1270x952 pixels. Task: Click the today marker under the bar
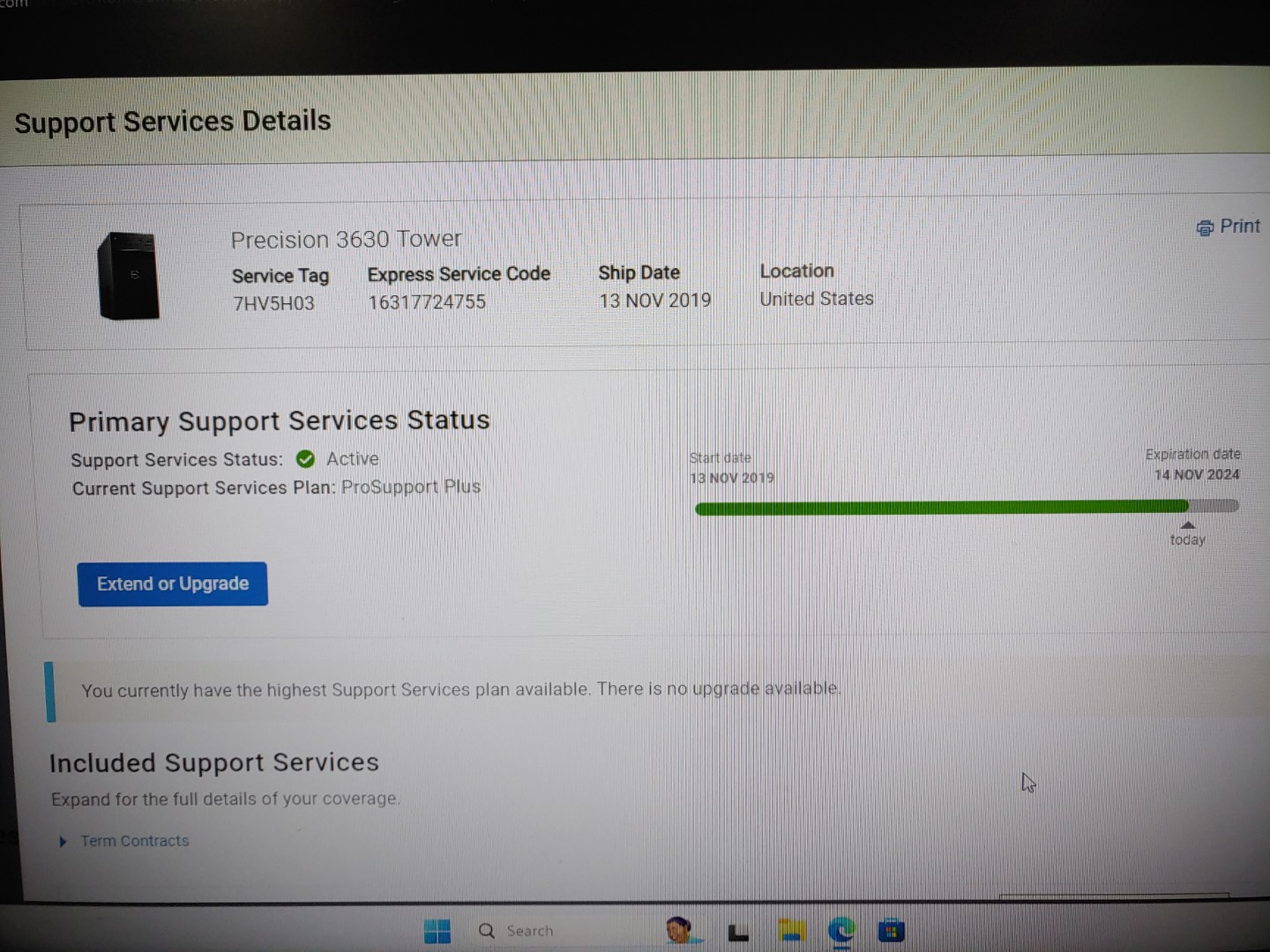pyautogui.click(x=1187, y=535)
